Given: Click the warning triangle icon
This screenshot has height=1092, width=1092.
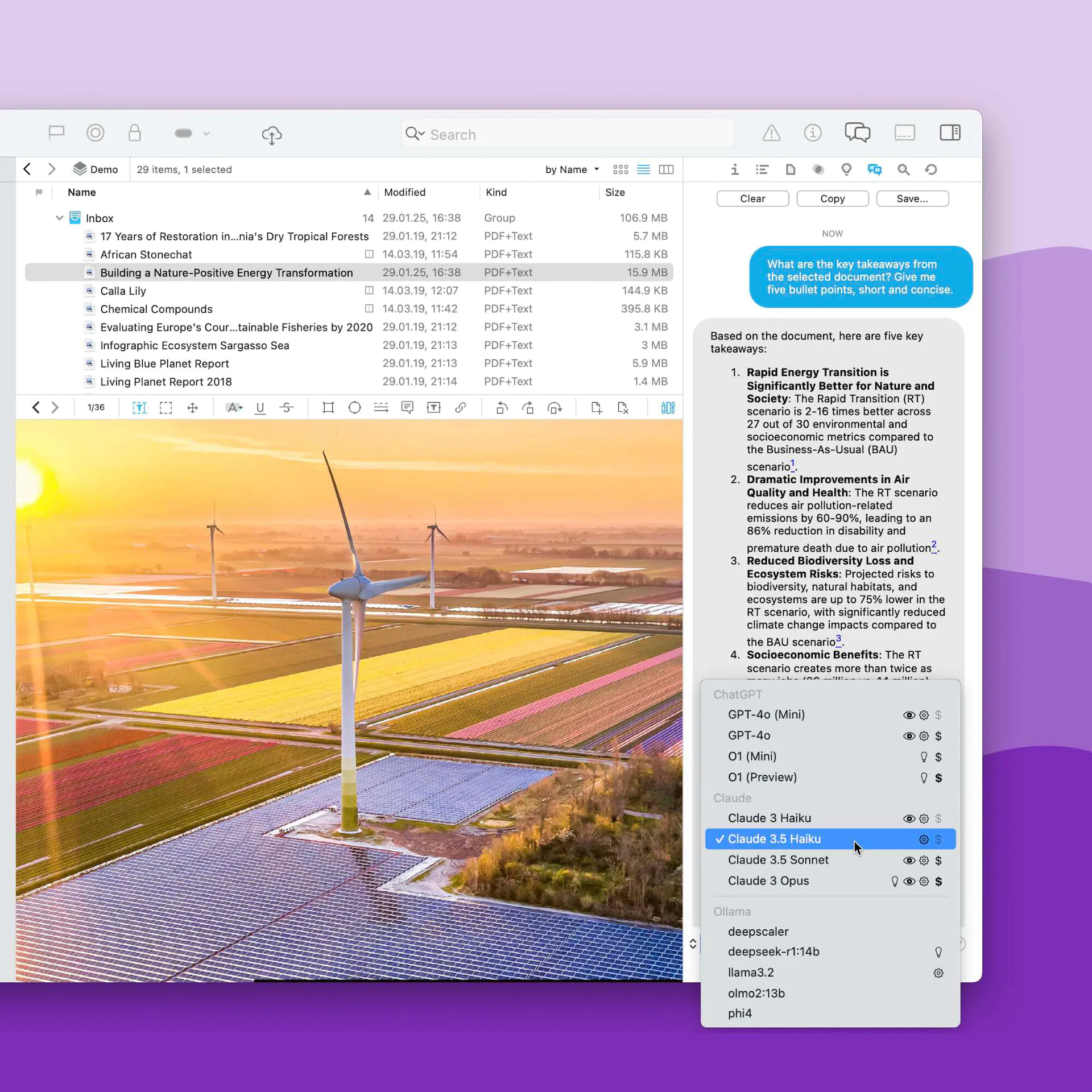Looking at the screenshot, I should (771, 133).
